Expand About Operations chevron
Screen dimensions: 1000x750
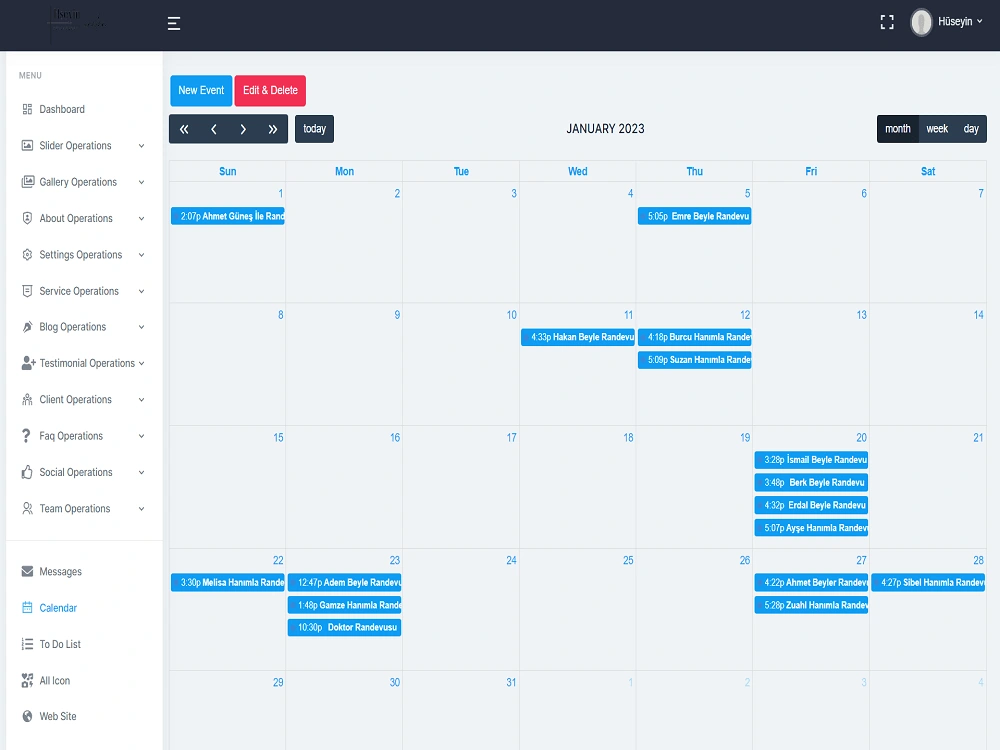click(141, 219)
